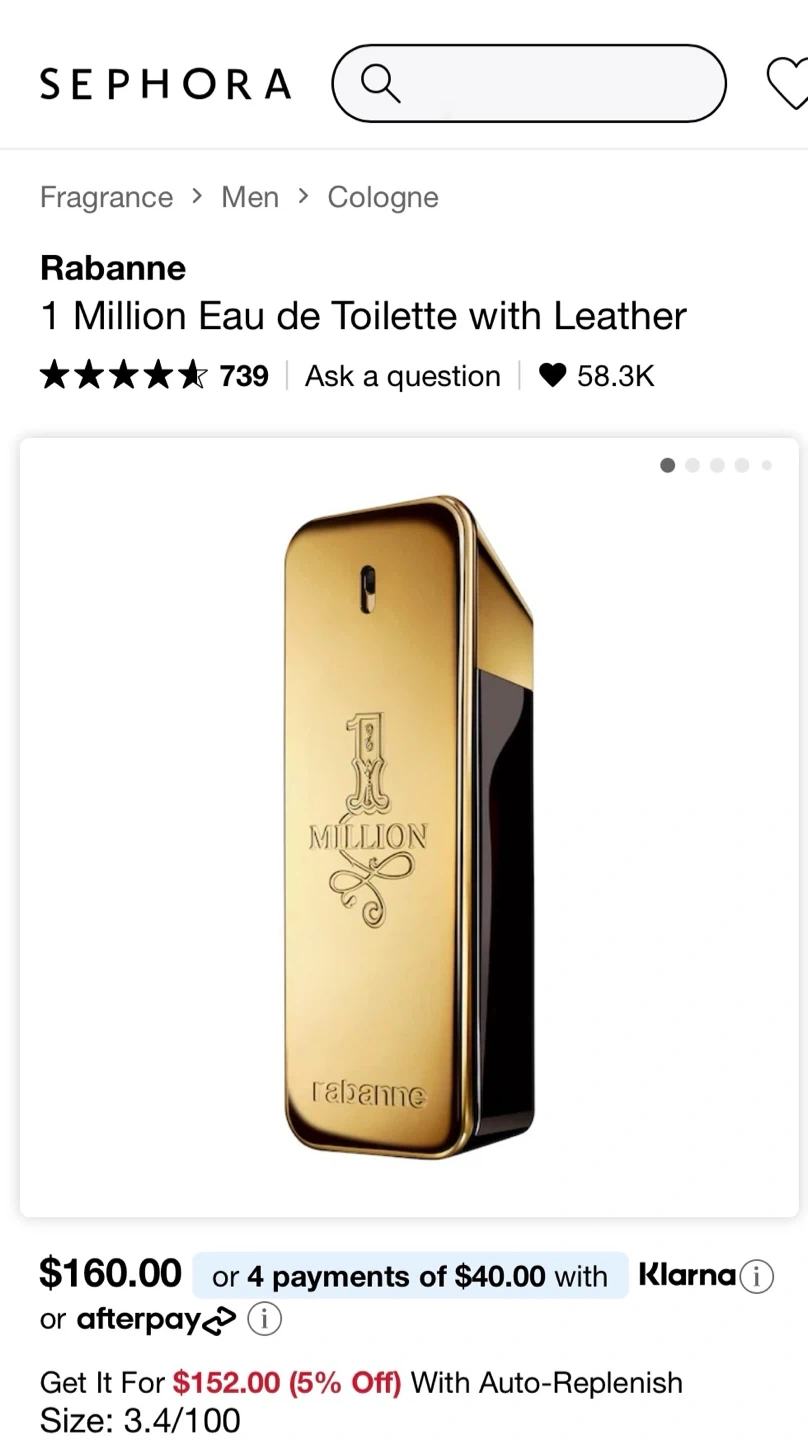Click the magnifier search icon
The image size is (808, 1440).
[380, 83]
